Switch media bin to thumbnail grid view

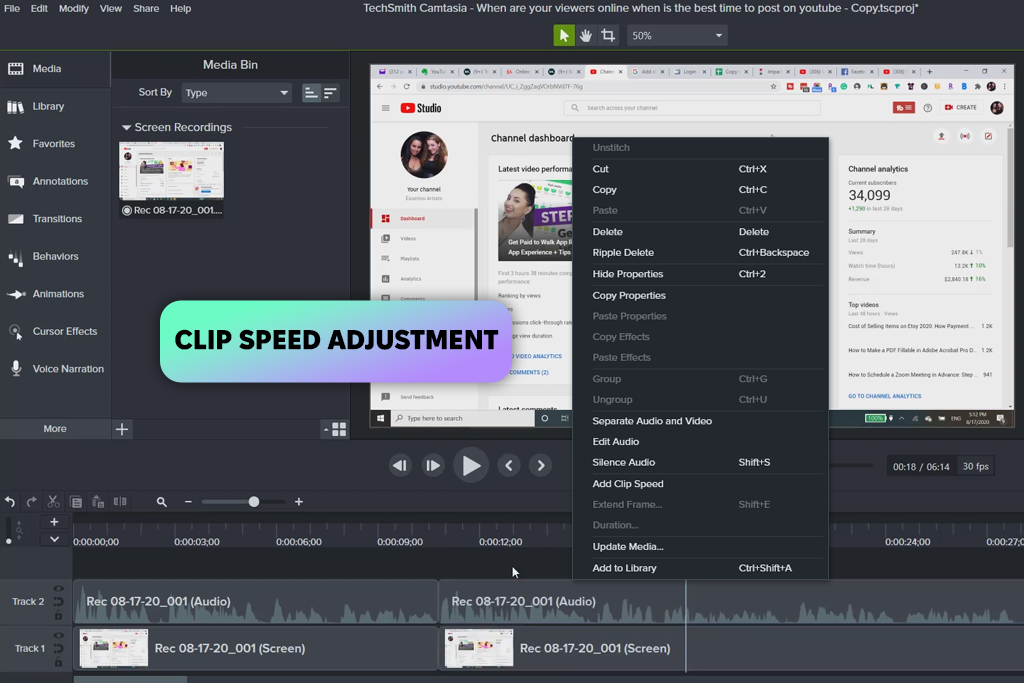339,429
